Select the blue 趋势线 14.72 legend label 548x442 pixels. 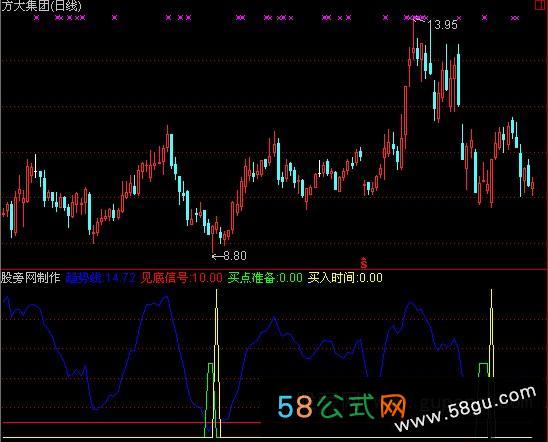tap(100, 278)
